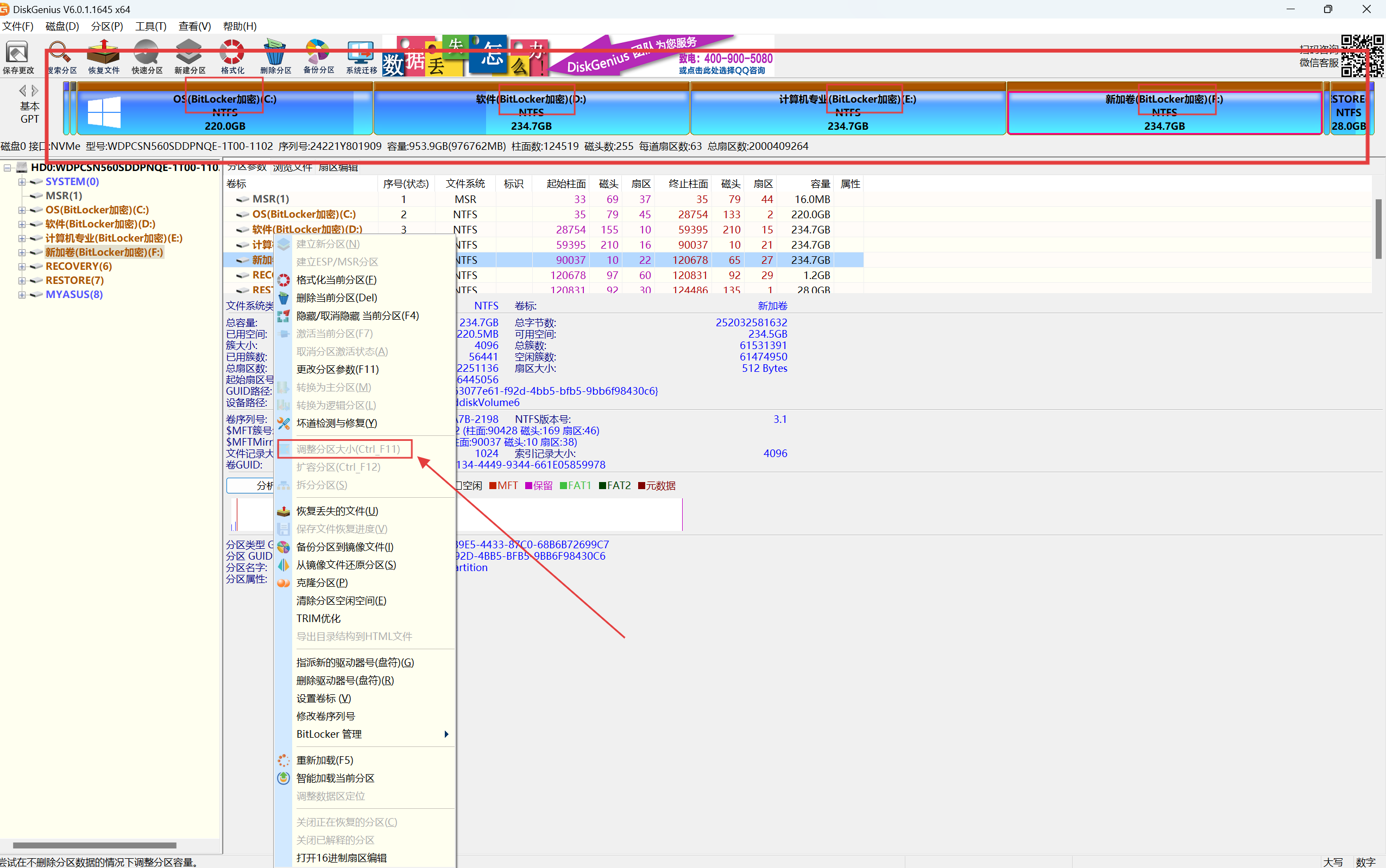Screen dimensions: 1386x868
Task: Collapse the HD0 disk tree root
Action: tap(8, 168)
